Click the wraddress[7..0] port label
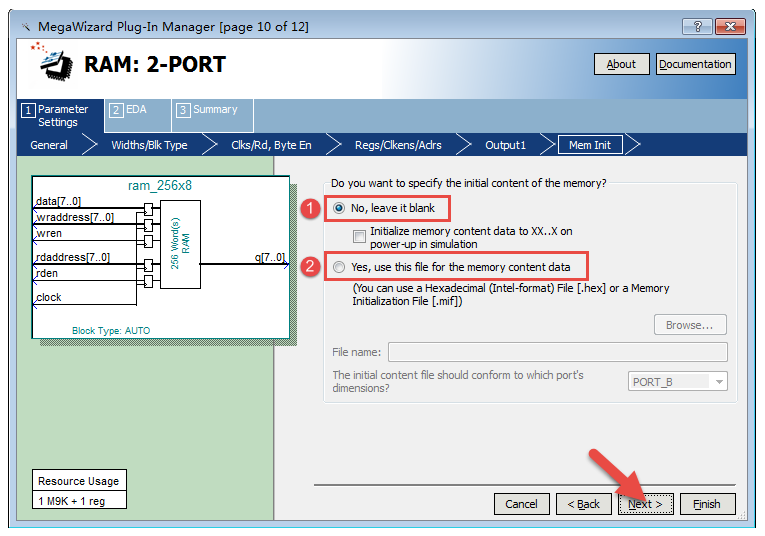Viewport: 765px width, 536px height. pyautogui.click(x=75, y=217)
